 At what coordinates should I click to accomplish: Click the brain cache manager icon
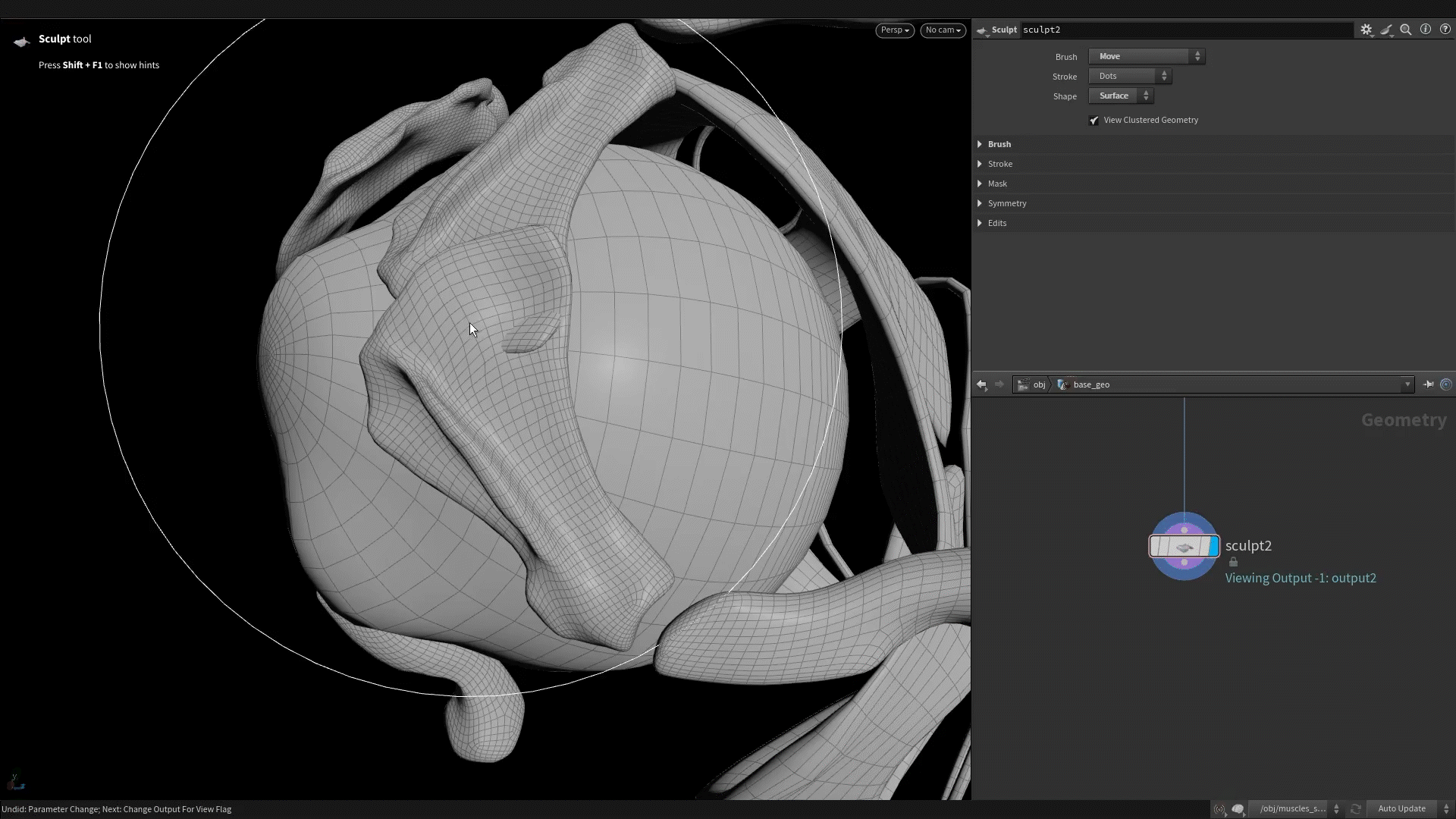(x=1238, y=809)
